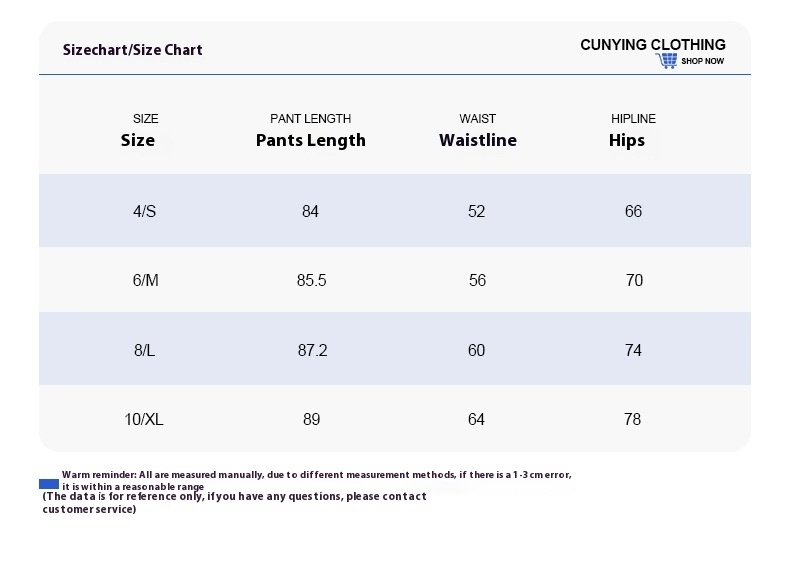
Task: Select the 6/M size row label
Action: 145,280
